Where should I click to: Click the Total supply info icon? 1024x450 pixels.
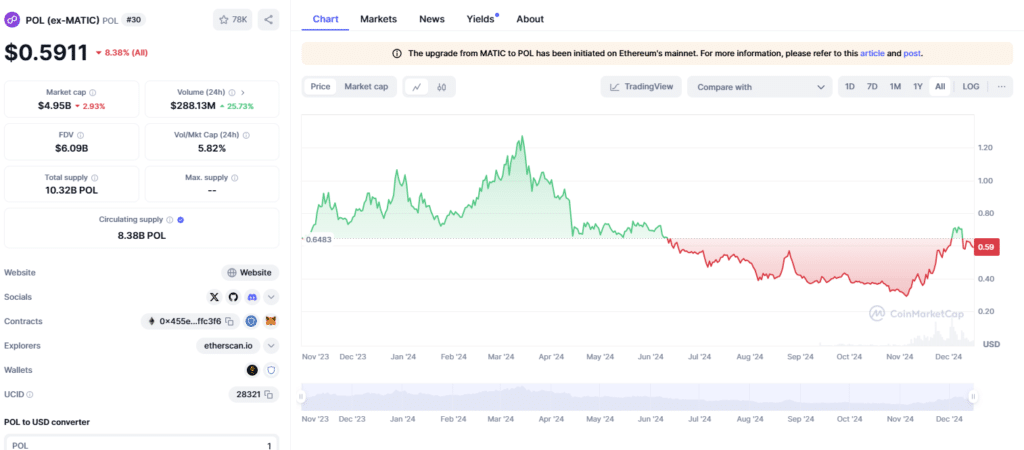[x=95, y=178]
